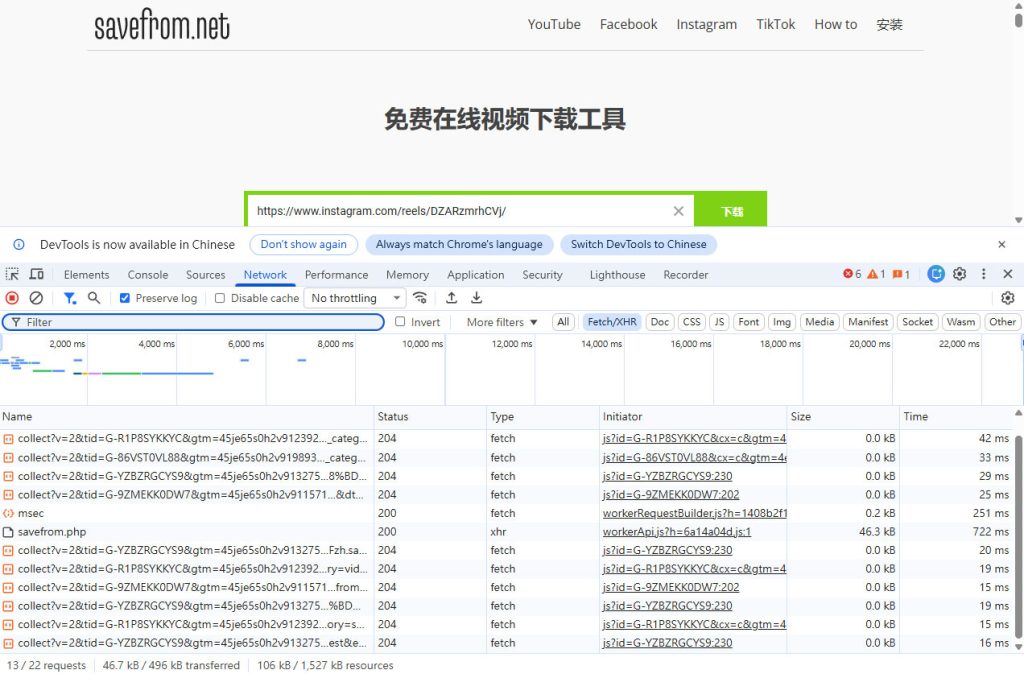Screen dimensions: 1024x674
Task: Toggle the device toolbar icon
Action: pos(37,274)
